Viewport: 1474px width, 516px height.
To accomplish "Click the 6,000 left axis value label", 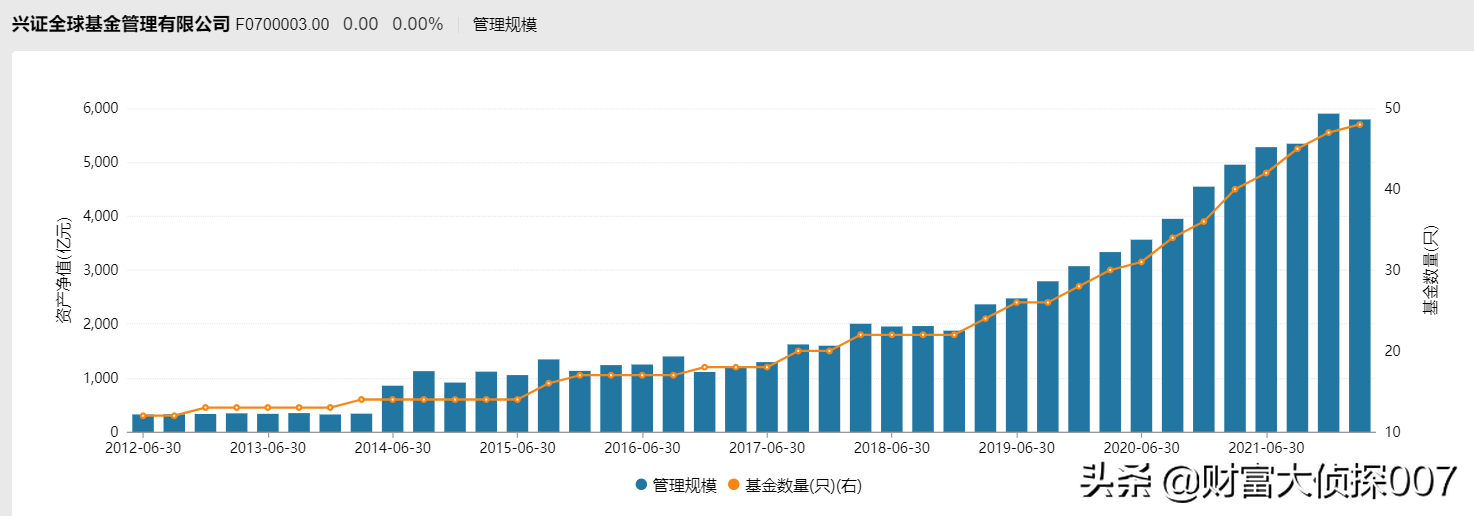I will pyautogui.click(x=98, y=108).
